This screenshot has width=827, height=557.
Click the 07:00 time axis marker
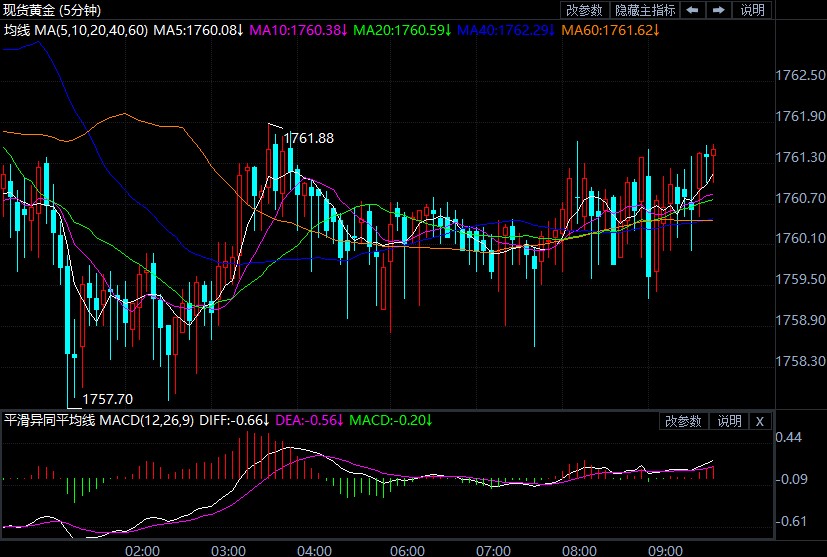tap(493, 550)
